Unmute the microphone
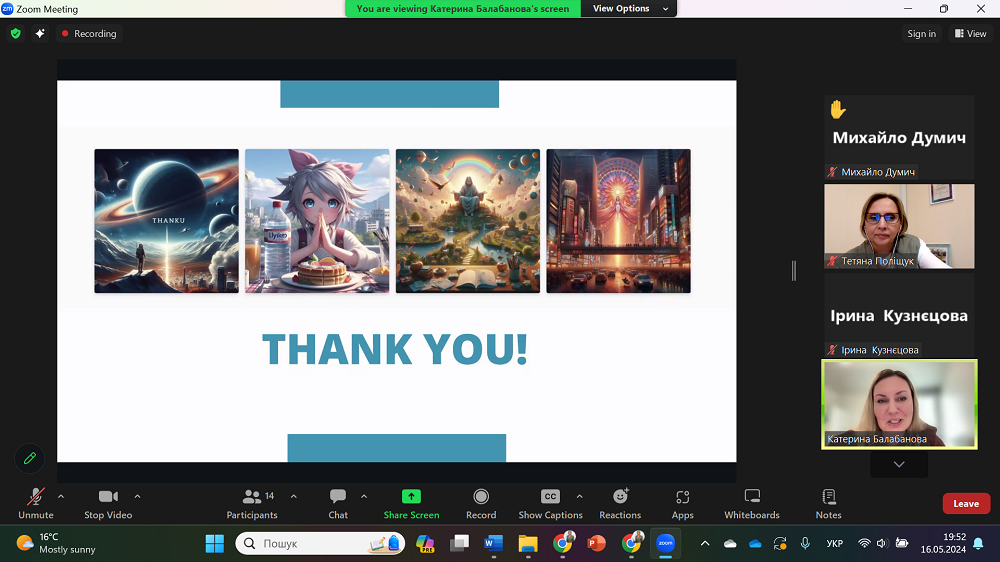This screenshot has width=1000, height=562. pos(36,502)
